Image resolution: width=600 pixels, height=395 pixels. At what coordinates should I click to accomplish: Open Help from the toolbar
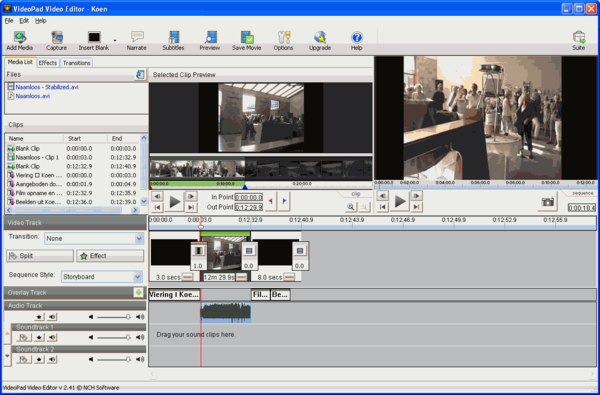[x=357, y=41]
